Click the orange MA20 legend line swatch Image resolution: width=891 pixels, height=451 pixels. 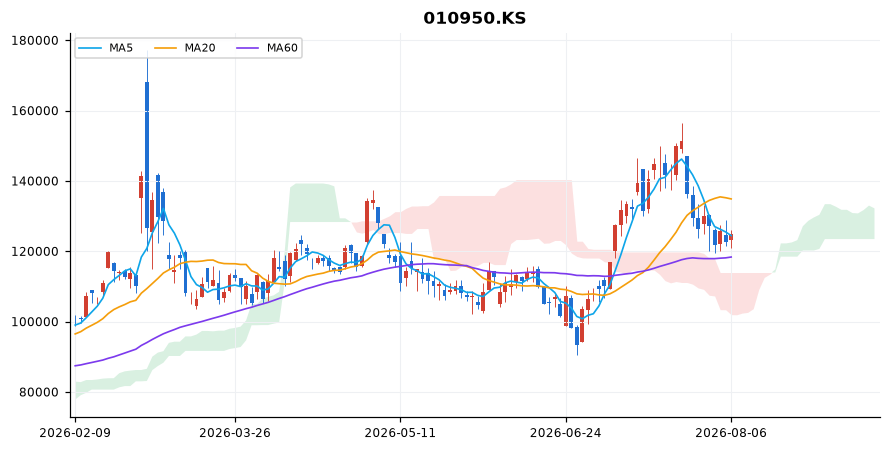point(166,48)
